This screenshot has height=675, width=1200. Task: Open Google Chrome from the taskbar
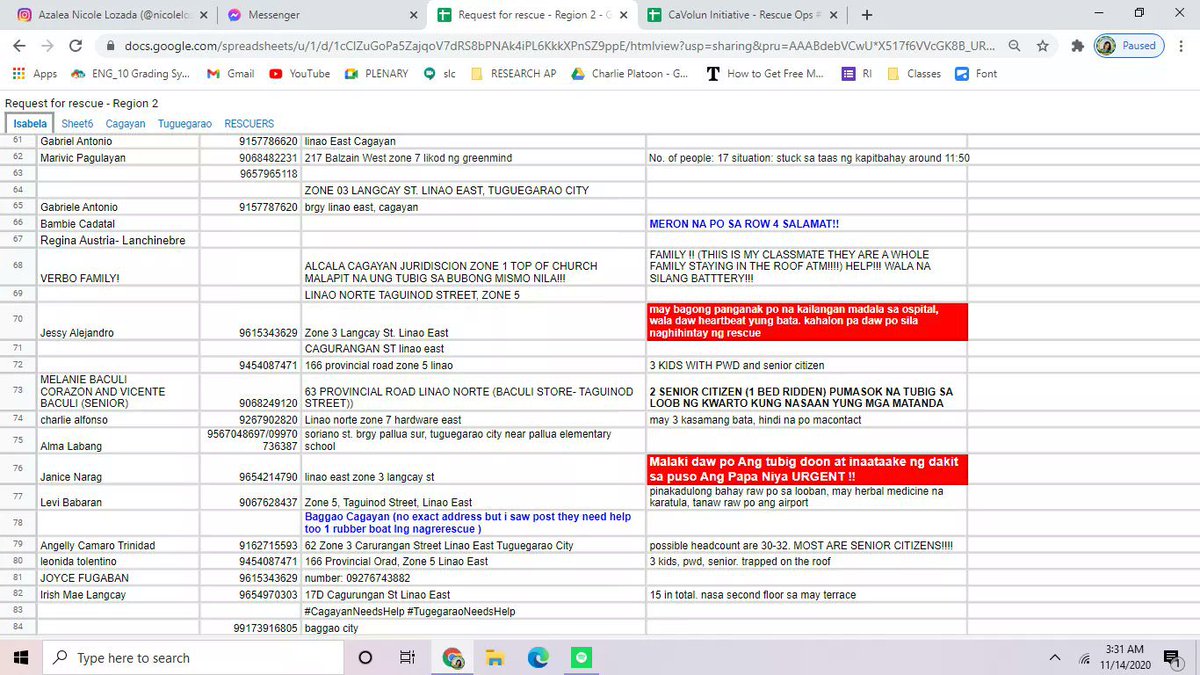point(453,657)
